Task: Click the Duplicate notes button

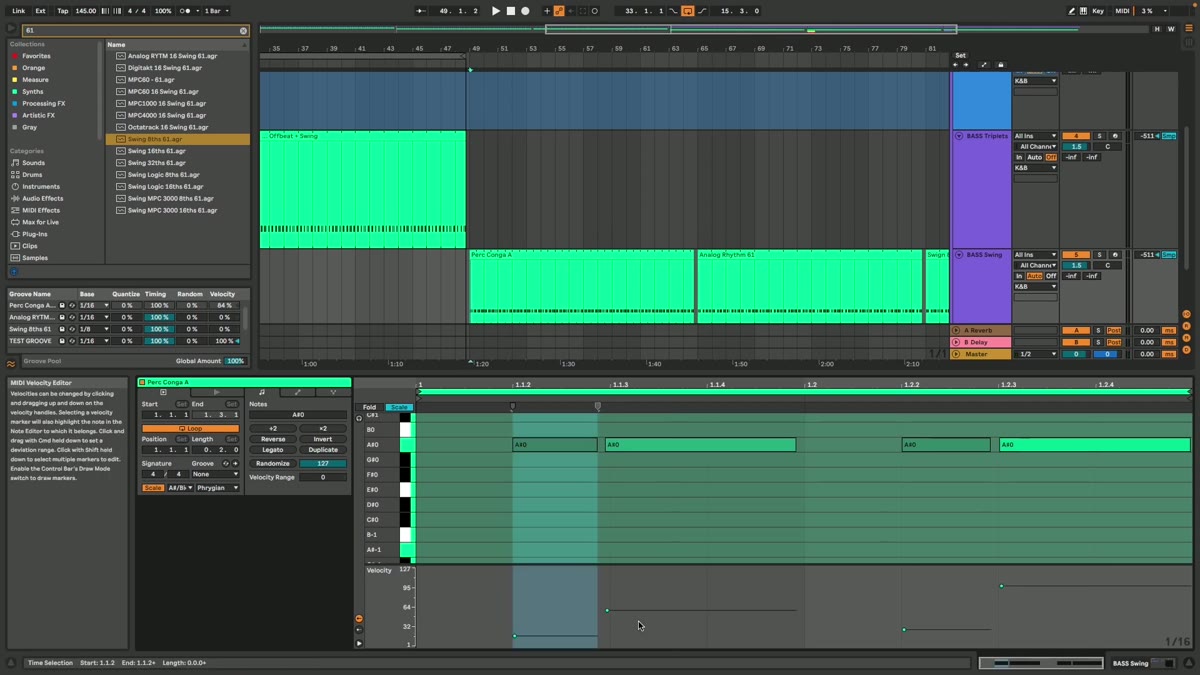Action: [x=323, y=450]
